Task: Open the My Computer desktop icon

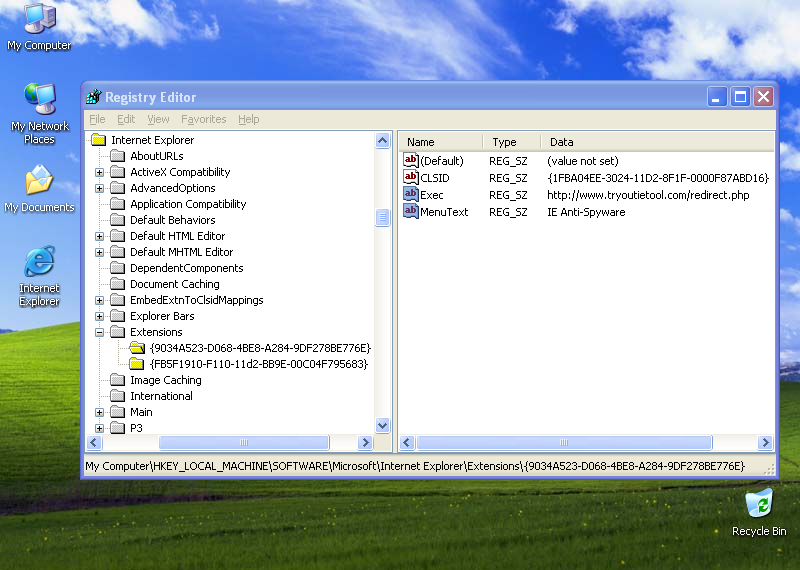Action: coord(39,20)
